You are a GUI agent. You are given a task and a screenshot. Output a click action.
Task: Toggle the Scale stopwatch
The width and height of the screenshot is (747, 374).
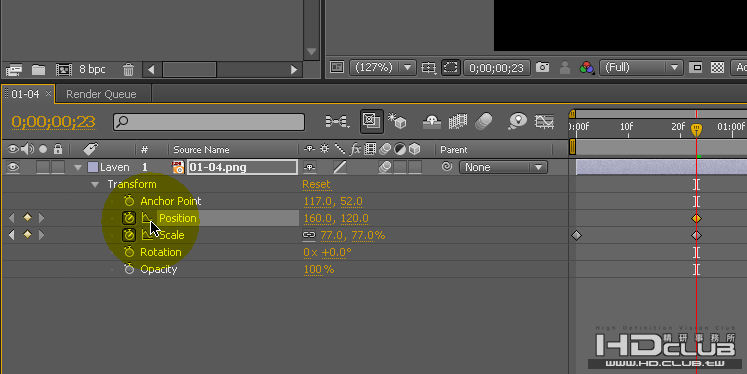coord(129,235)
